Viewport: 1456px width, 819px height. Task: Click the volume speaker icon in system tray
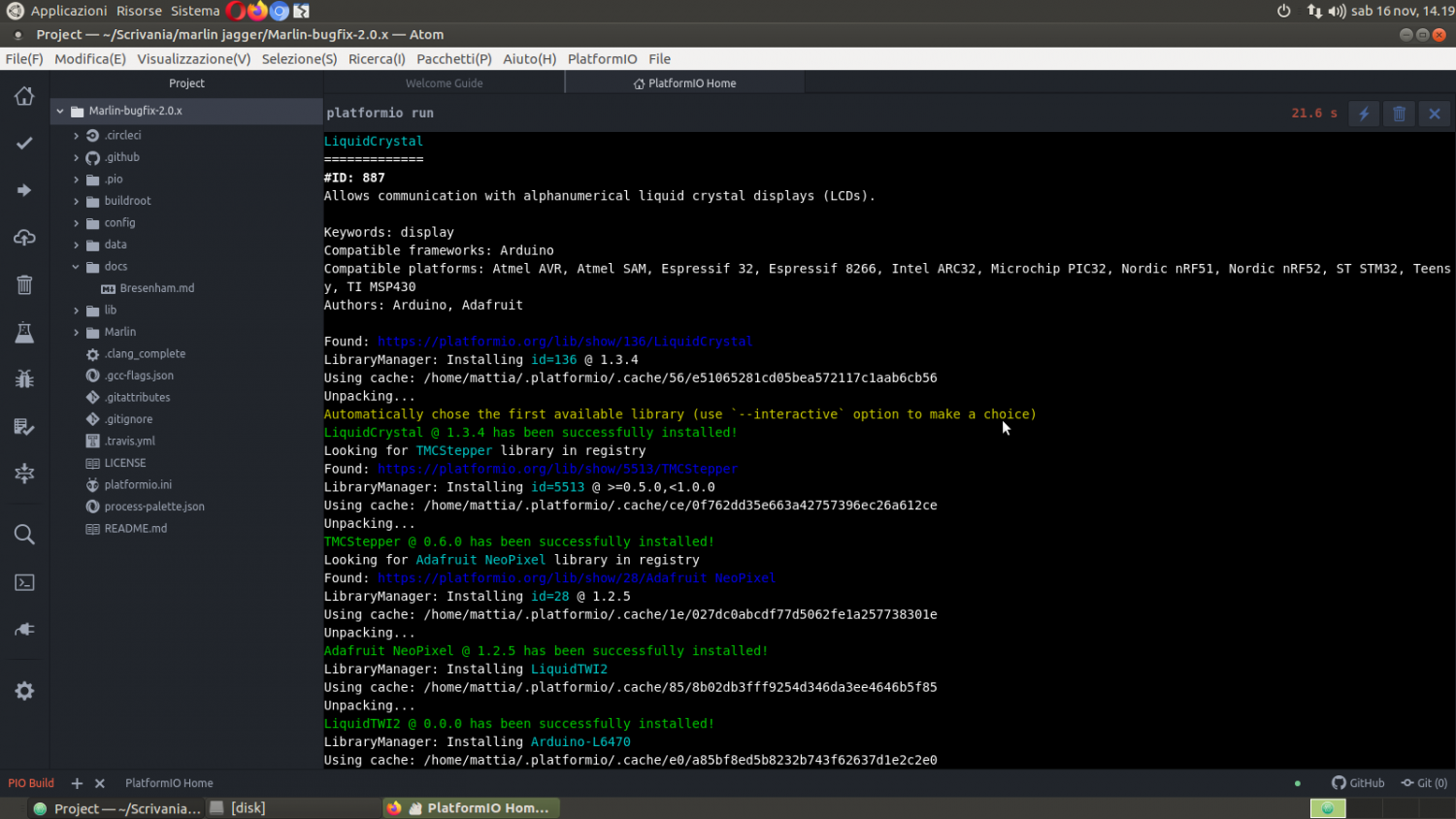click(x=1338, y=11)
